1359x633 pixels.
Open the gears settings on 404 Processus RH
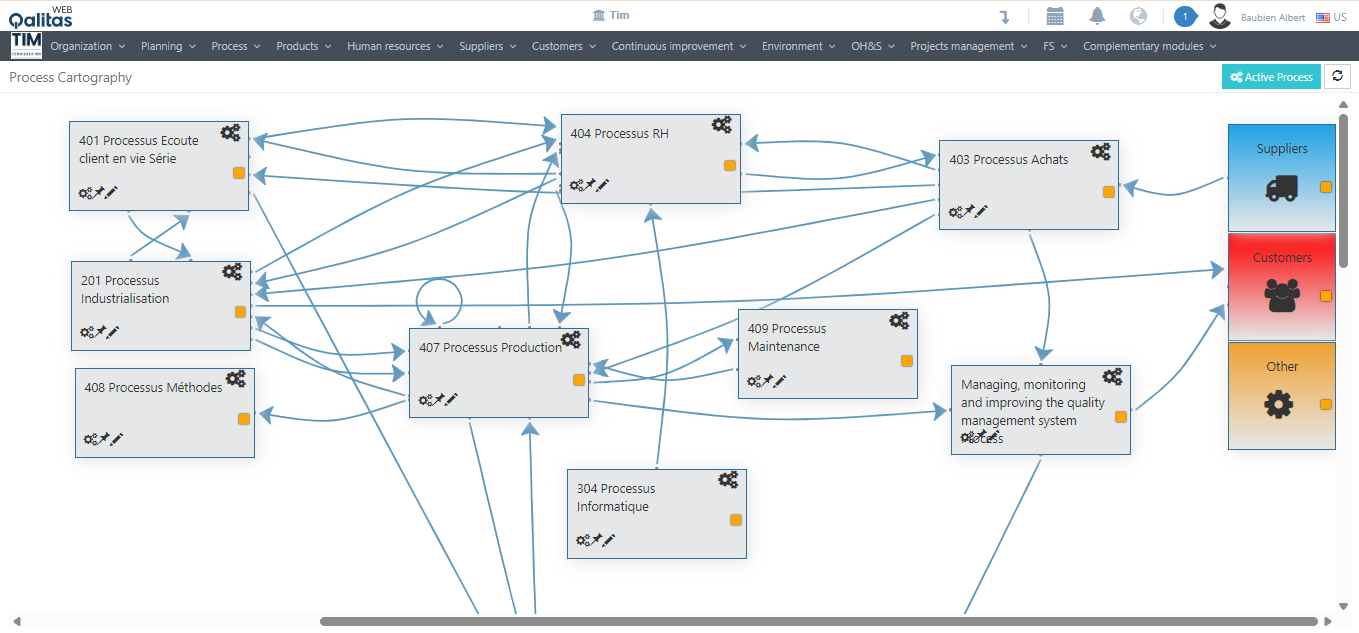point(722,124)
